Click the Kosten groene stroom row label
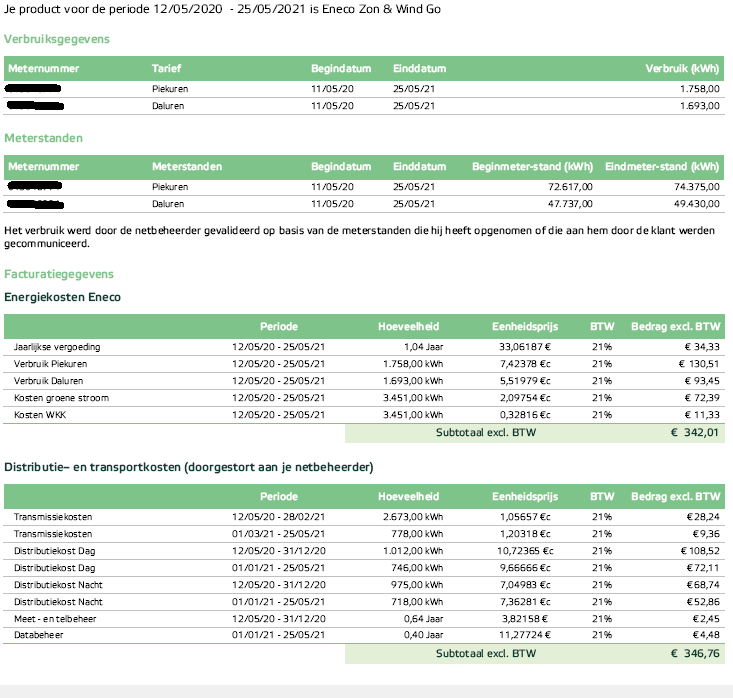Viewport: 733px width, 698px height. click(61, 398)
